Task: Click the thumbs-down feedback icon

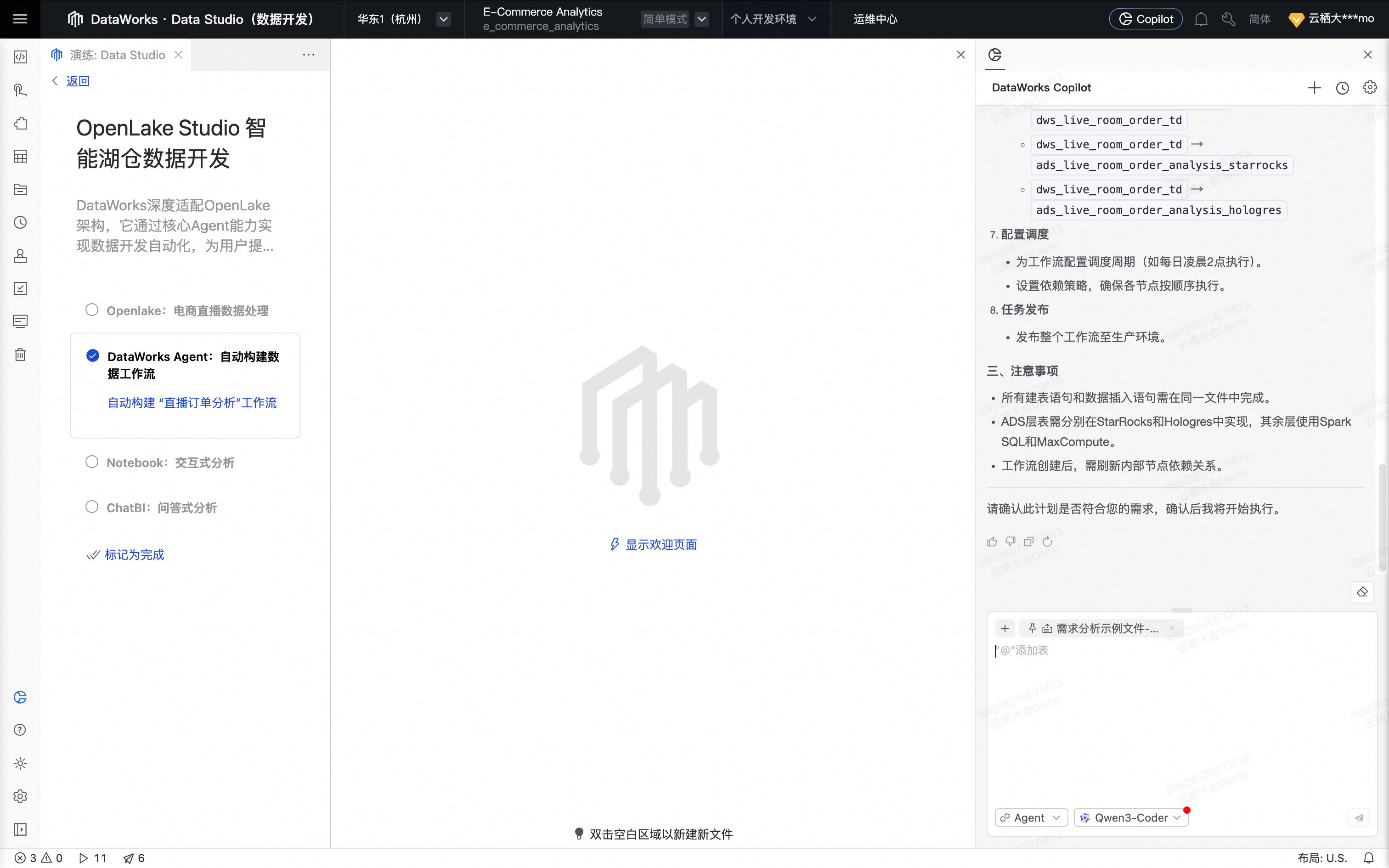Action: (1010, 541)
